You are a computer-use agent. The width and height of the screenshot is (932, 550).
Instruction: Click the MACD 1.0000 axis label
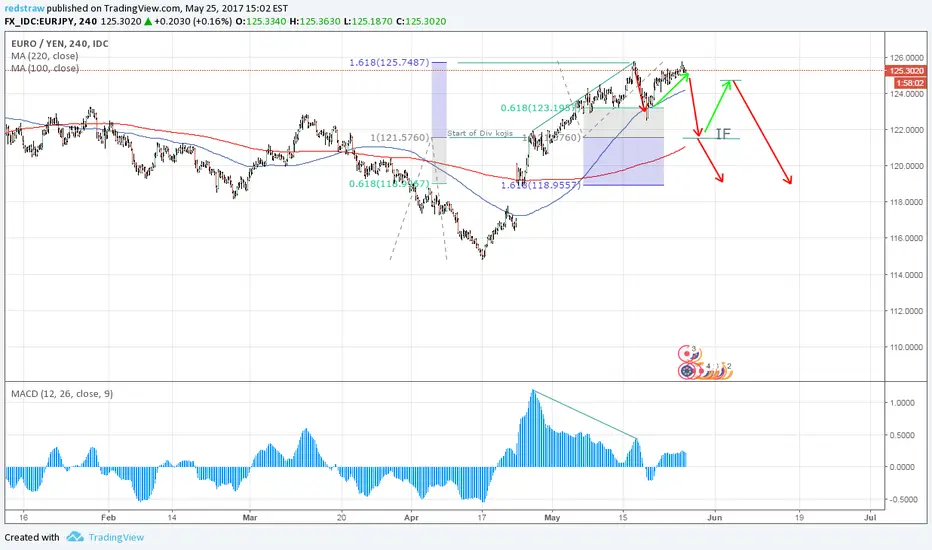click(902, 403)
